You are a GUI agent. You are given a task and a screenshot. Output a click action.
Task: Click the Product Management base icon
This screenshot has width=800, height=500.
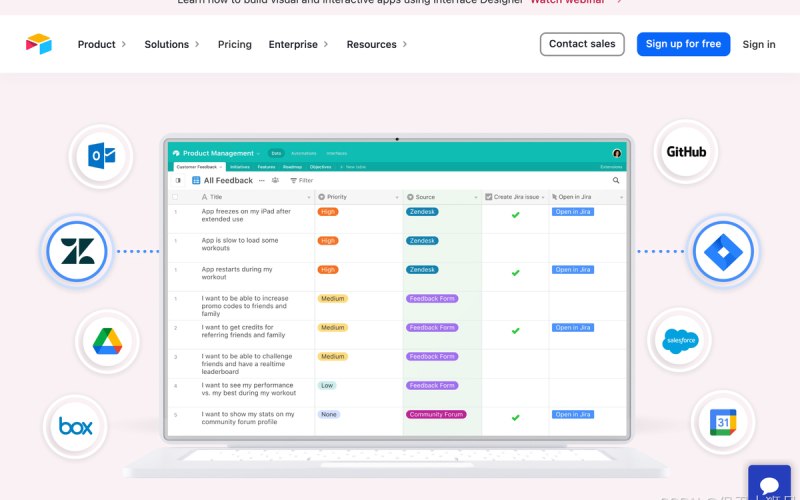tap(176, 153)
